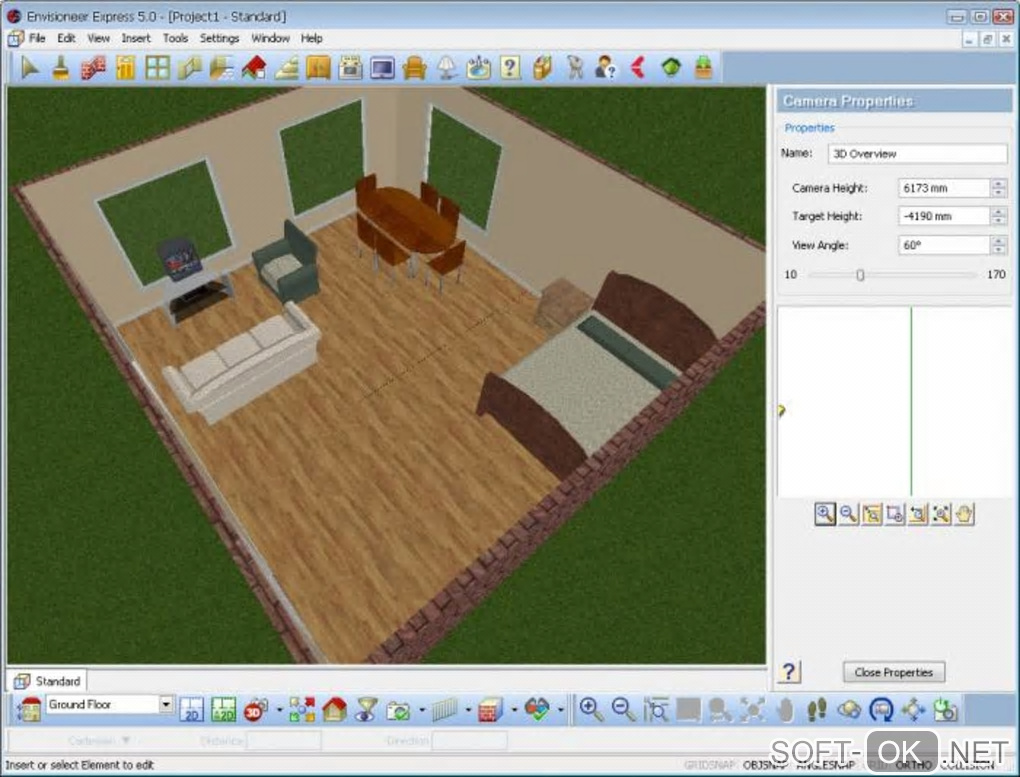
Task: Zoom out using bottom toolbar magnifier minus
Action: tap(624, 709)
